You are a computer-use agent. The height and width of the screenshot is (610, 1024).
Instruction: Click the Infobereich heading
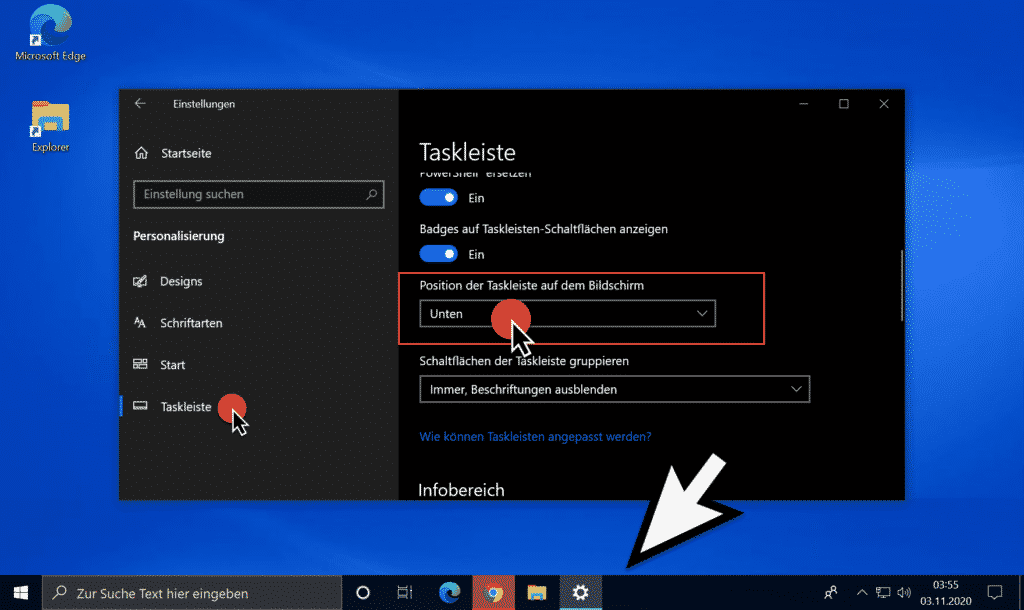click(461, 490)
